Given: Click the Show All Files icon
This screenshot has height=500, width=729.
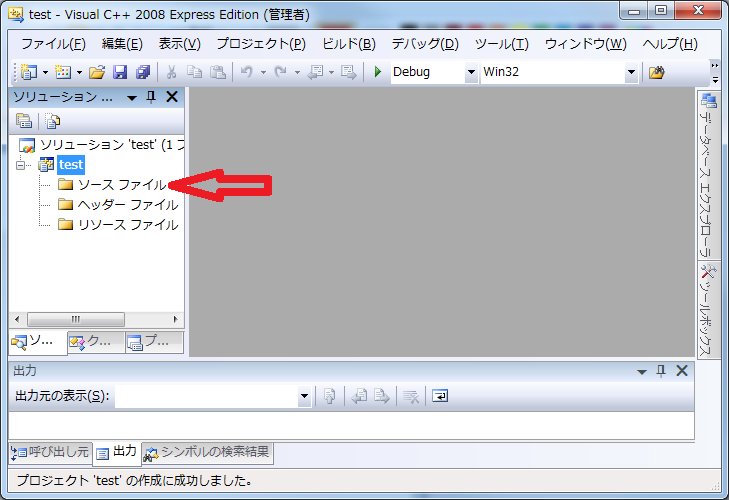Looking at the screenshot, I should click(x=53, y=121).
